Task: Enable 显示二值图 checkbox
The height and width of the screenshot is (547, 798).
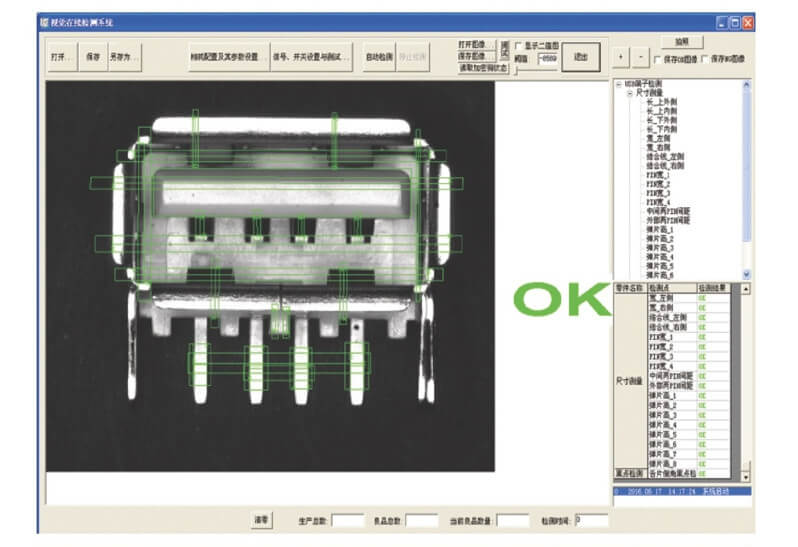Action: tap(518, 45)
